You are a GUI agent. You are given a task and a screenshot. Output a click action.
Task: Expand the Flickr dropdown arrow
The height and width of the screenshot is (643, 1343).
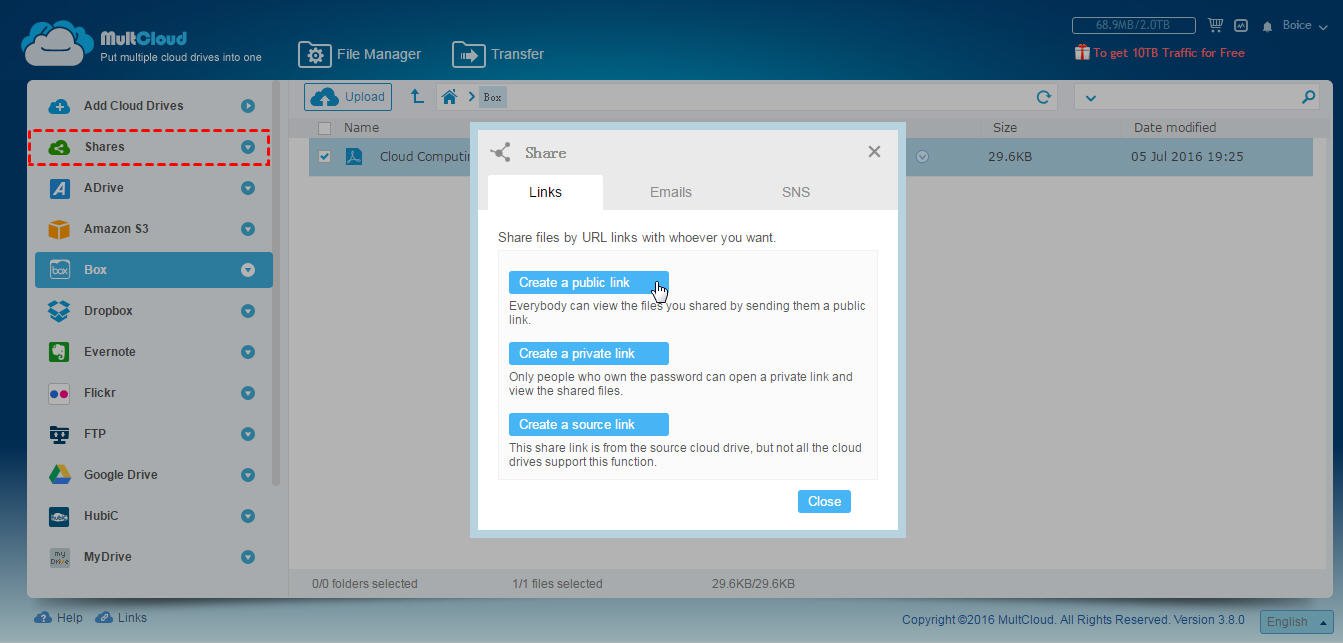(x=247, y=393)
